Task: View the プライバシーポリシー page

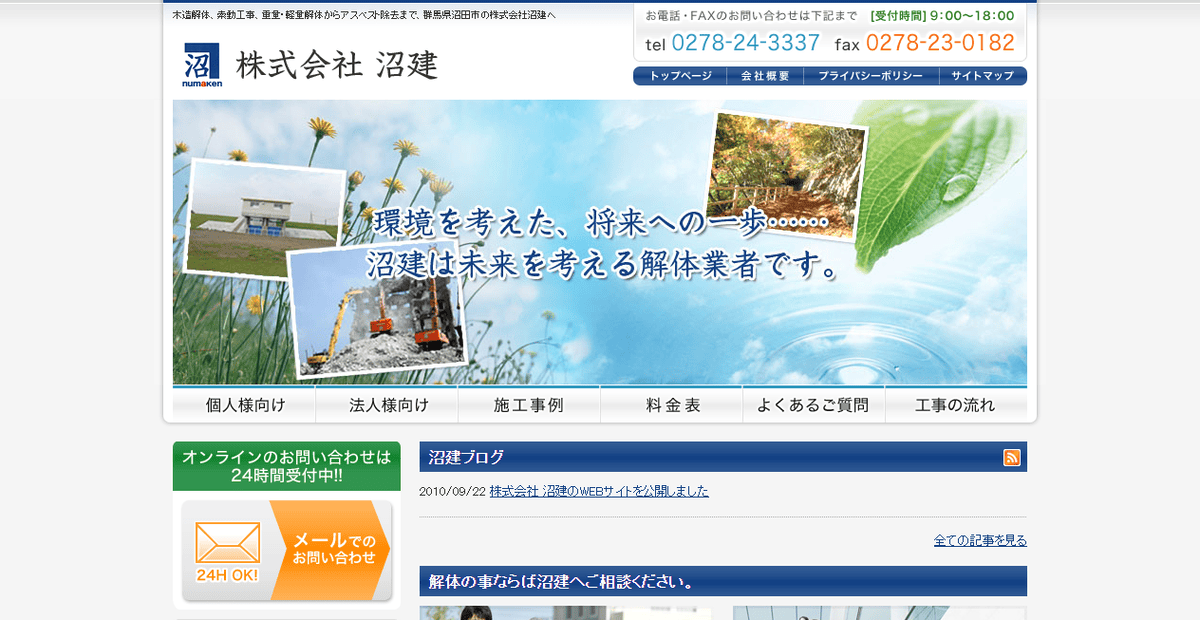Action: tap(870, 75)
